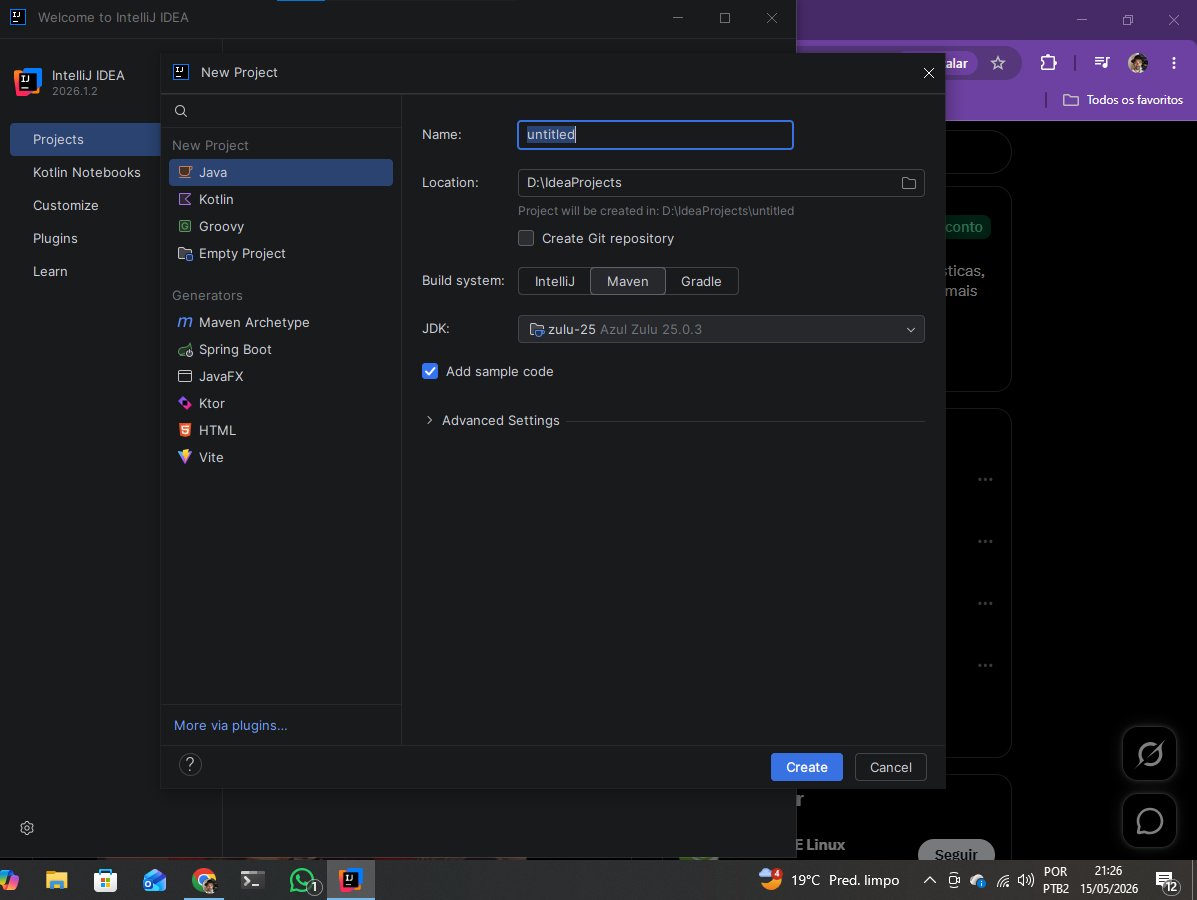This screenshot has height=900, width=1197.
Task: Open the Chrome extensions puzzle icon
Action: point(1048,63)
